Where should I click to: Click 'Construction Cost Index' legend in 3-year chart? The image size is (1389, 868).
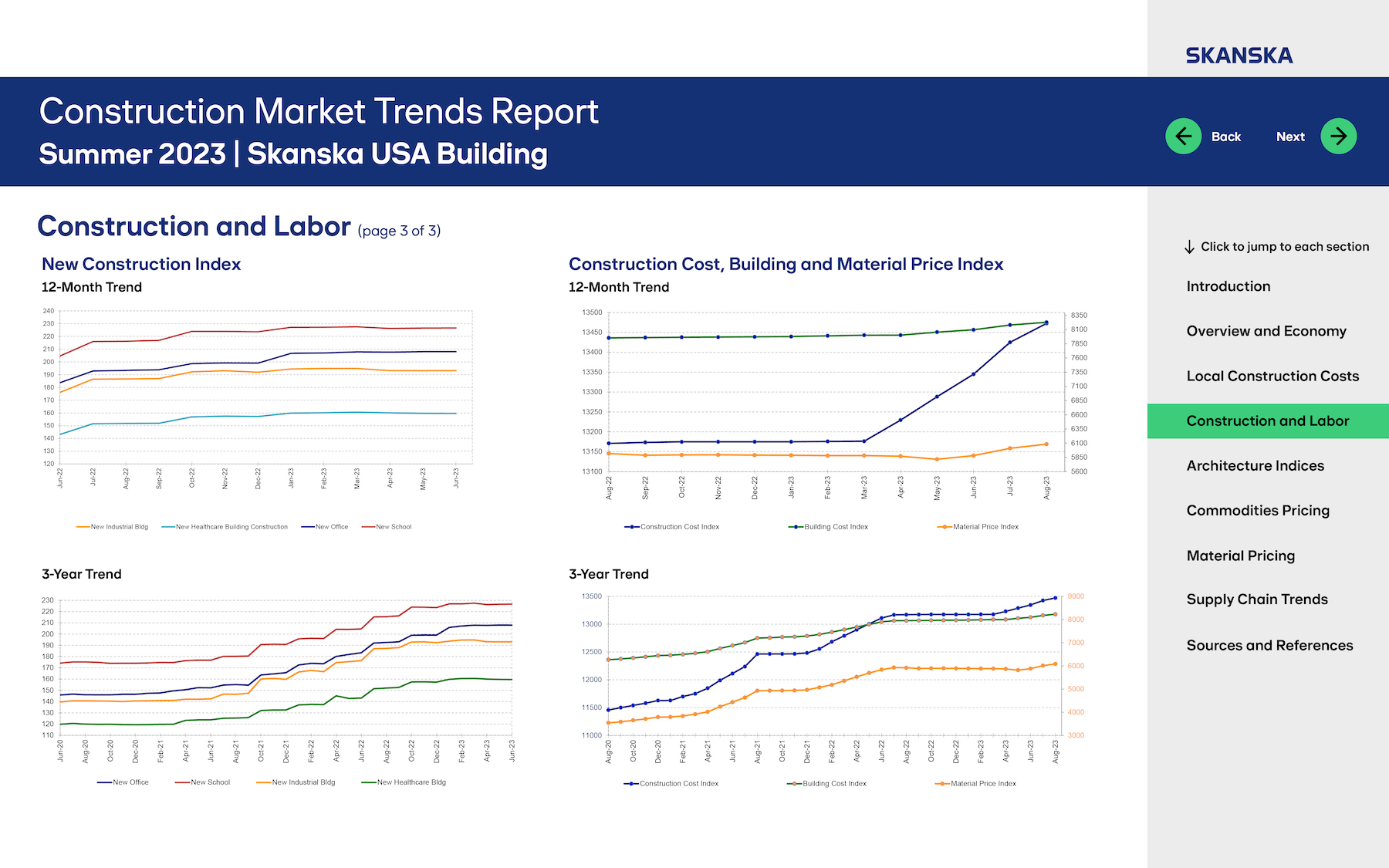671,784
